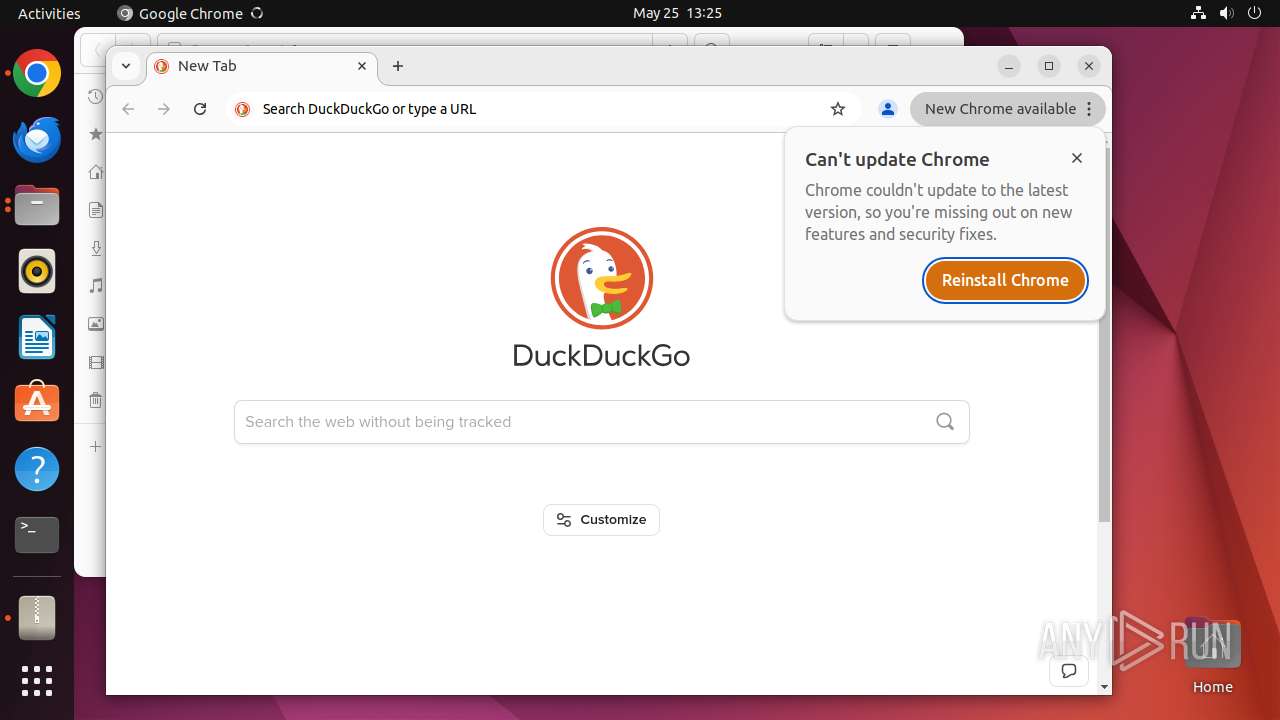1280x720 pixels.
Task: Click Reinstall Chrome button
Action: click(x=1005, y=280)
